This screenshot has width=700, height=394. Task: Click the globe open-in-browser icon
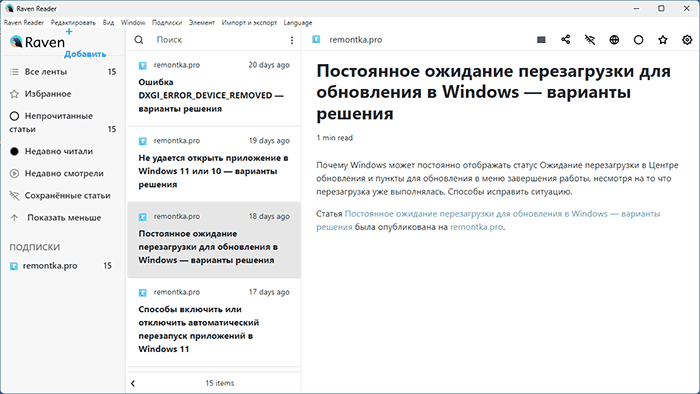tap(614, 40)
